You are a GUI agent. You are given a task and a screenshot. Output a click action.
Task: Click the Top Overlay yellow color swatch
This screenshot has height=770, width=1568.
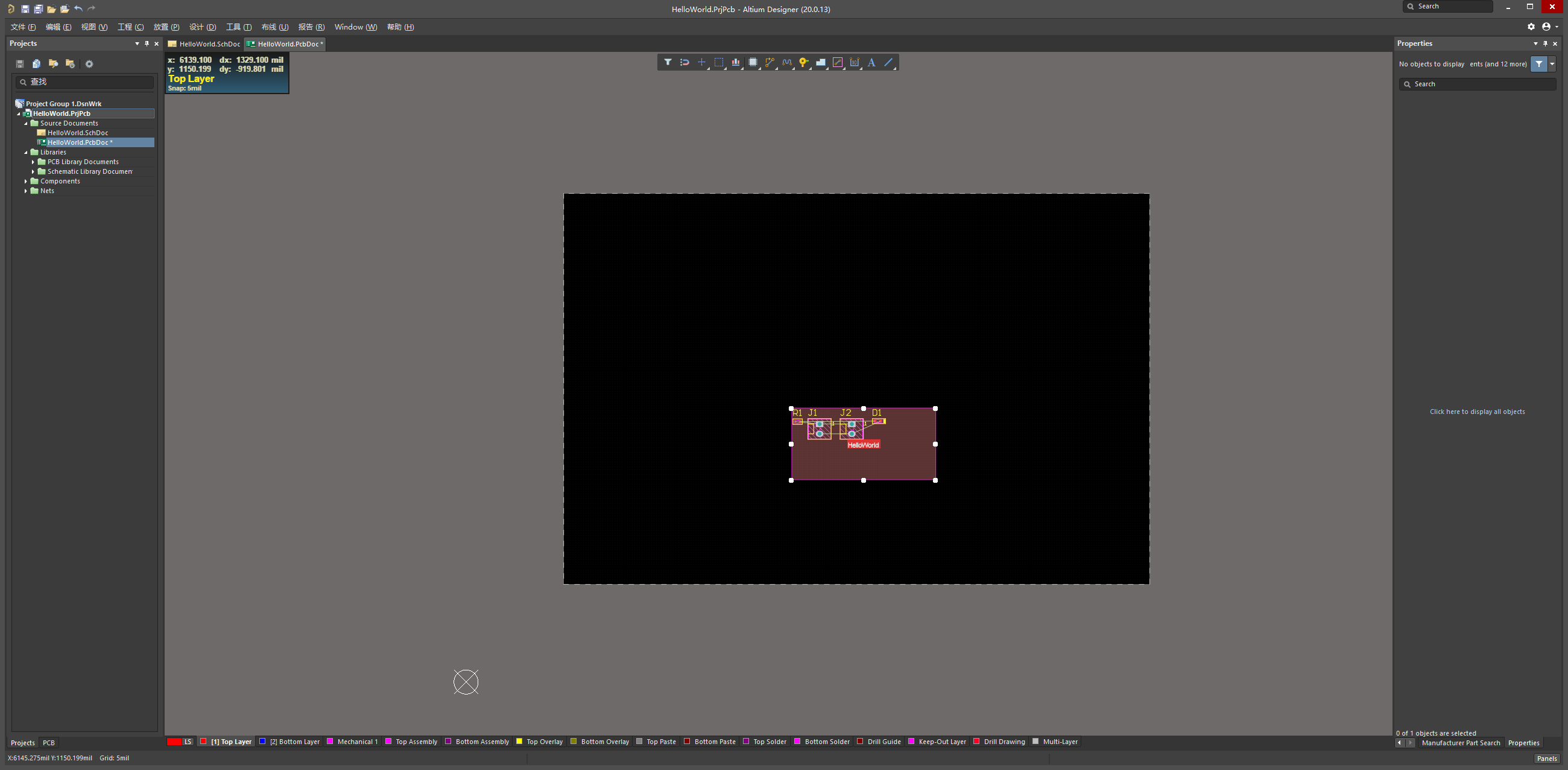point(519,742)
